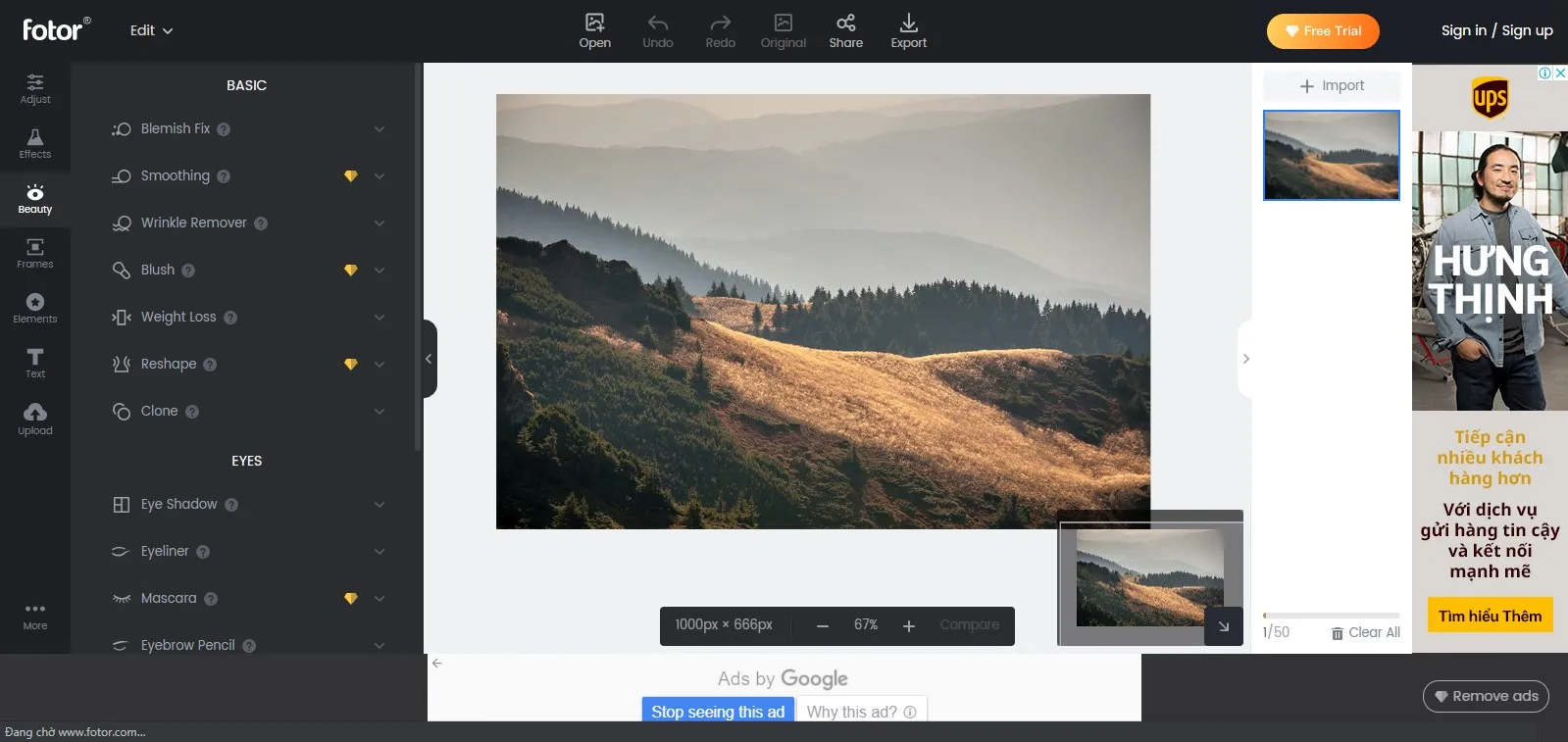This screenshot has width=1568, height=742.
Task: Open the Adjust panel in sidebar
Action: point(35,88)
